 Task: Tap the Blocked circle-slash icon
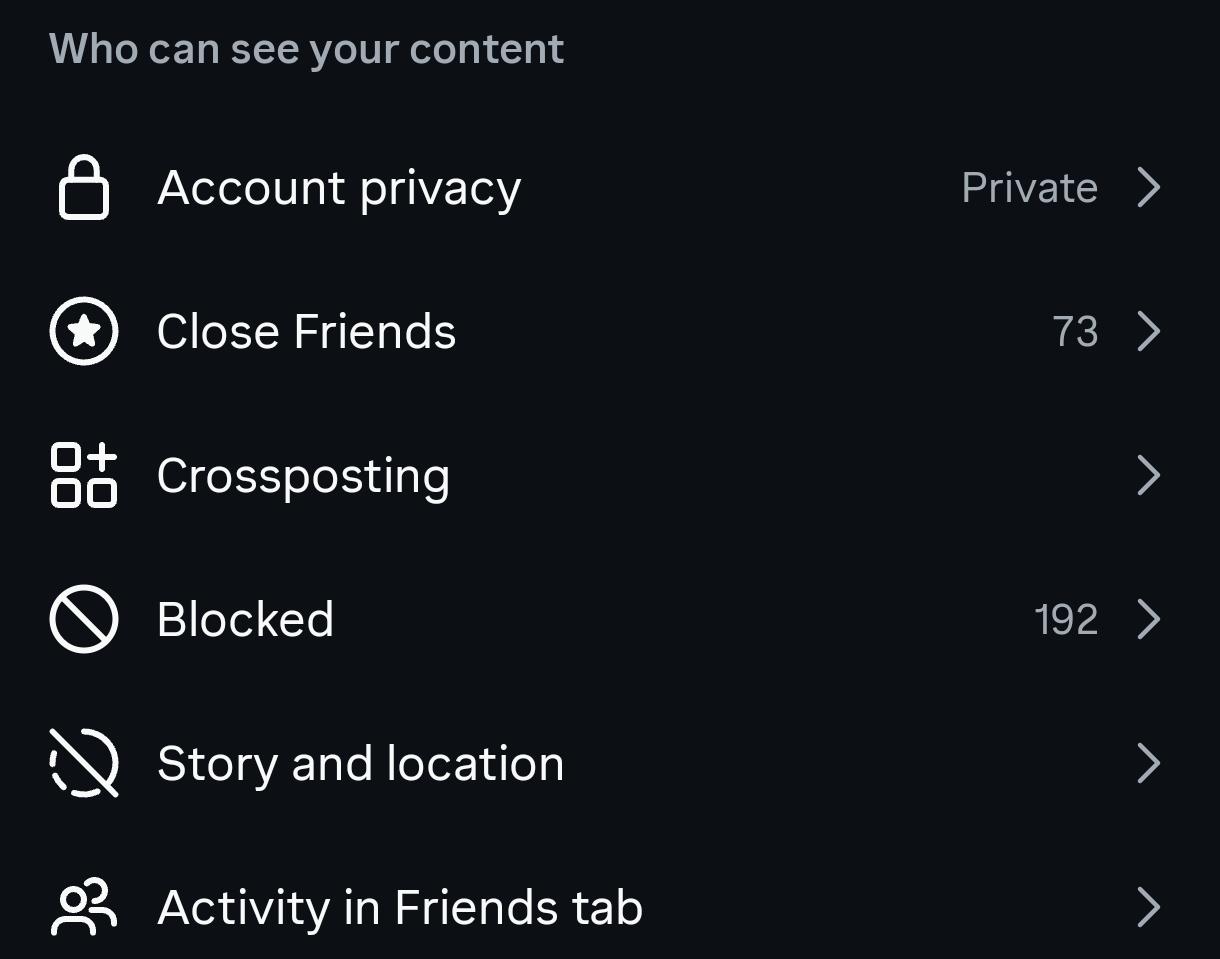click(84, 619)
